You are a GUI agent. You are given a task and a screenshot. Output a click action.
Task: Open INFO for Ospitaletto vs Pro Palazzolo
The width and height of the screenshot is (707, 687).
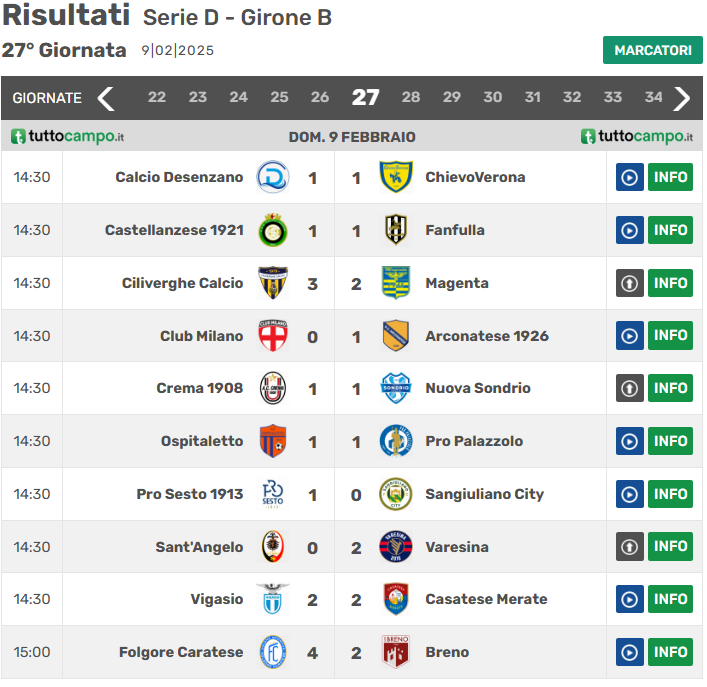(x=670, y=441)
